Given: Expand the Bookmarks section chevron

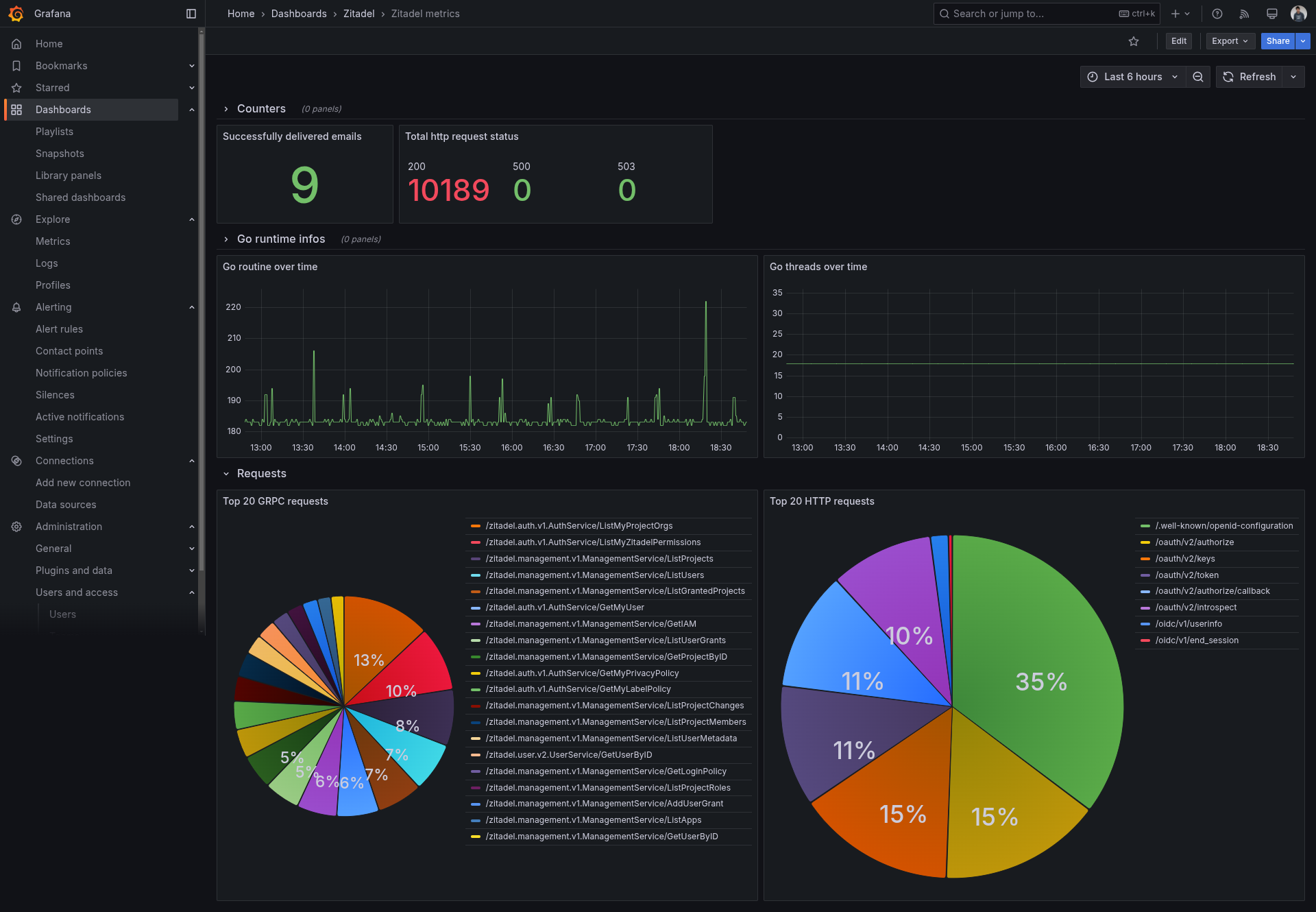Looking at the screenshot, I should 192,66.
